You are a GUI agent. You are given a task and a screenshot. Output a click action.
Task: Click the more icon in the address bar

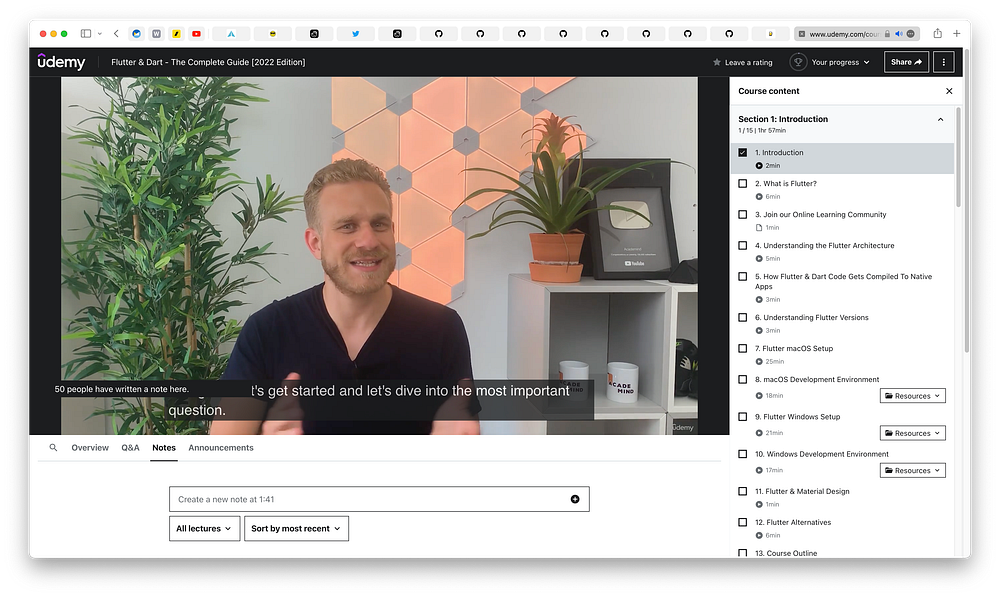click(910, 34)
